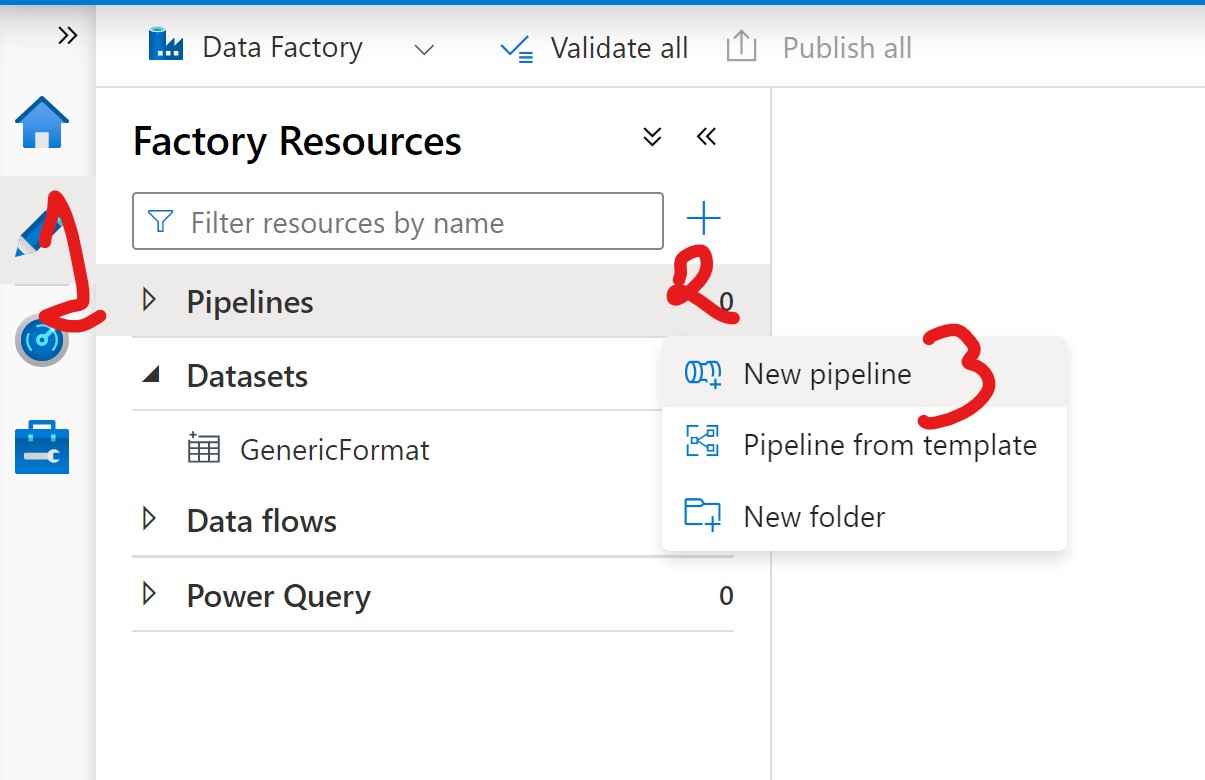Screen dimensions: 1205x780
Task: Expand the Power Query section
Action: (150, 595)
